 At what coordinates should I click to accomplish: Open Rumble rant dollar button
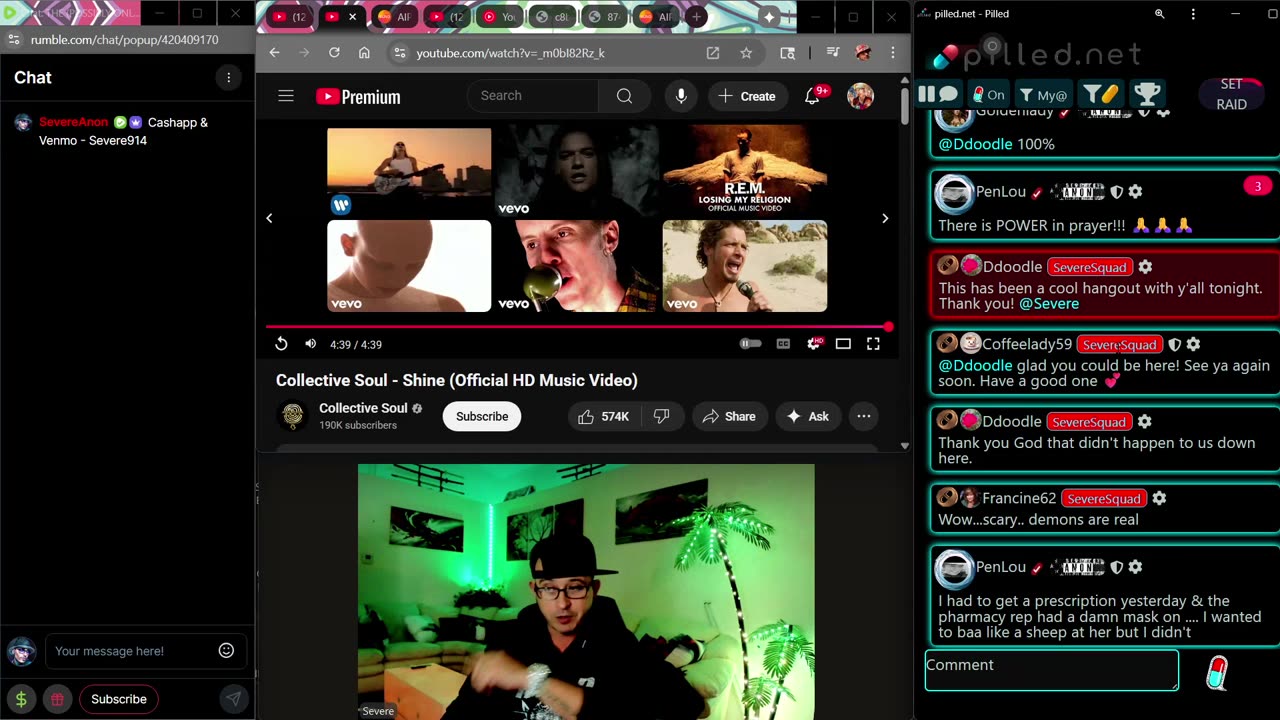point(21,699)
